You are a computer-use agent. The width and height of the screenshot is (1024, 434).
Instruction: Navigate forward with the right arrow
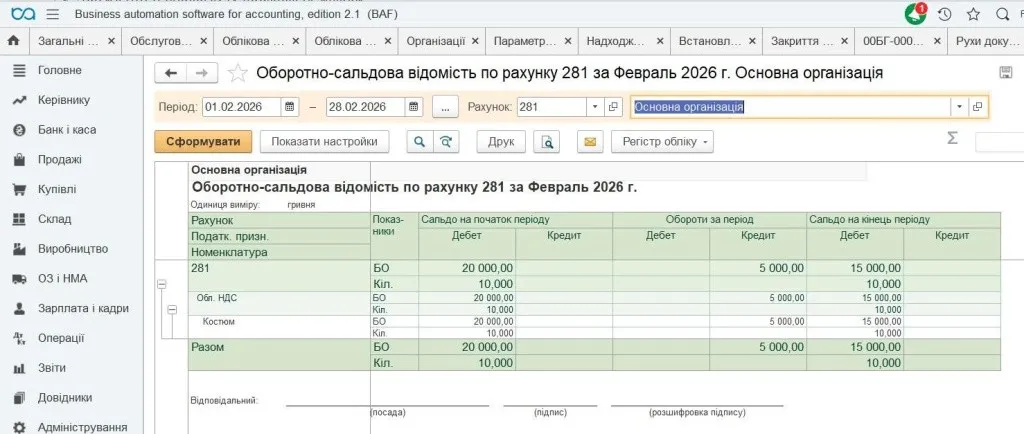(202, 73)
